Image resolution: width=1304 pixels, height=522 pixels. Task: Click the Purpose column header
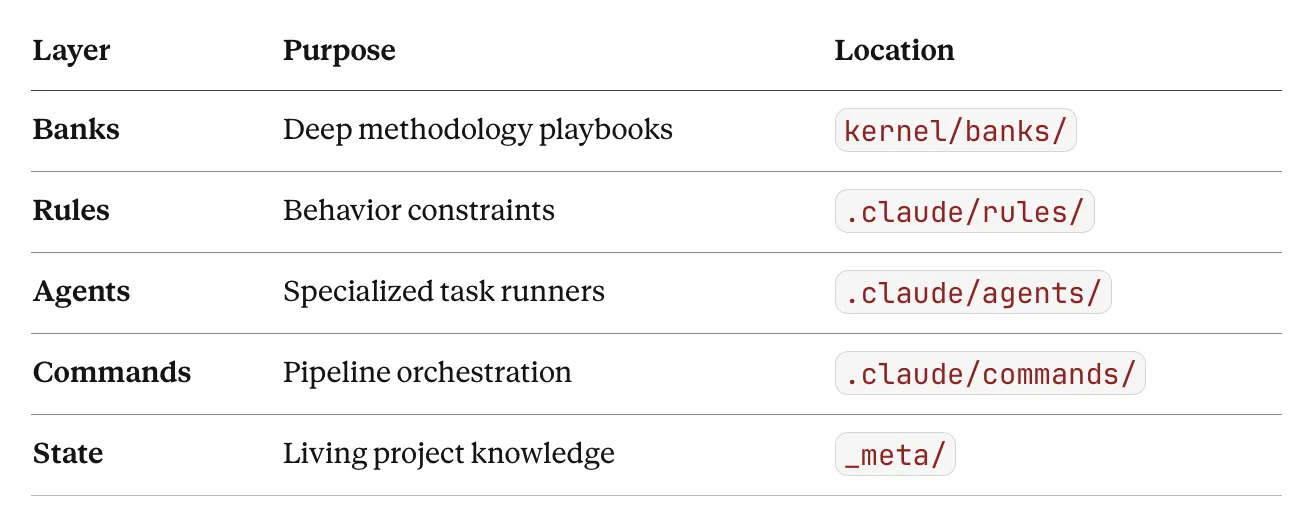click(339, 50)
